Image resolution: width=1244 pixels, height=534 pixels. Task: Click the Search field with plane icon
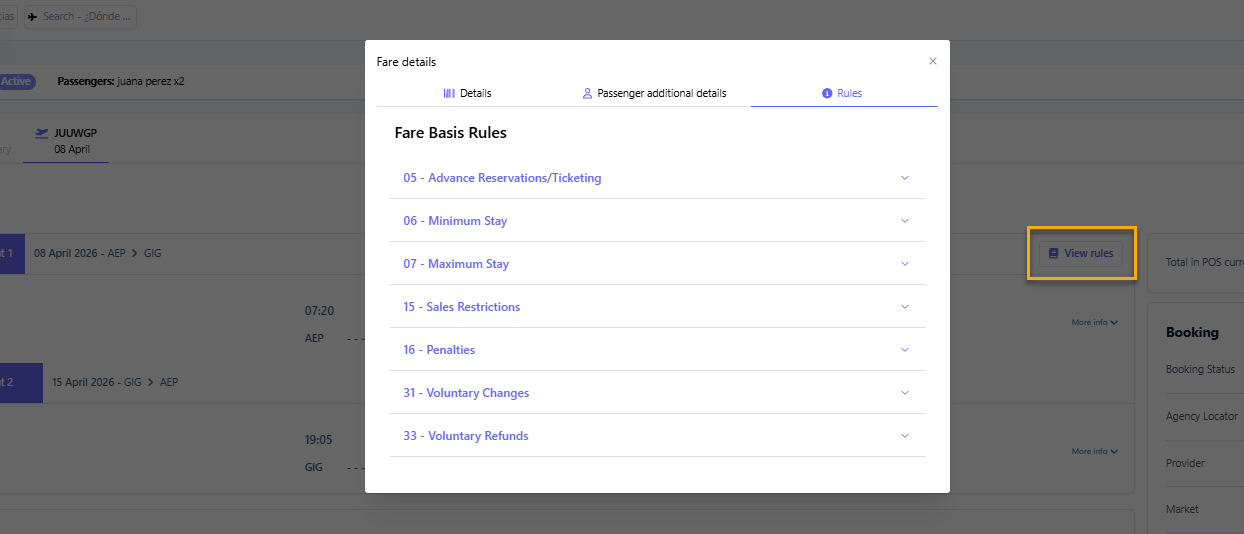click(x=80, y=17)
